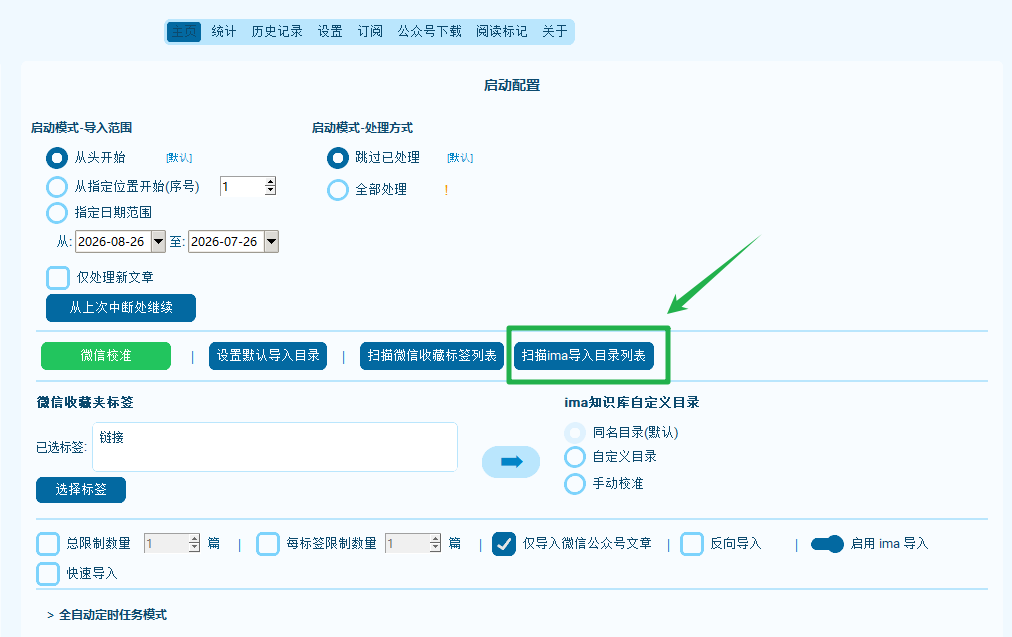This screenshot has height=637, width=1012.
Task: Select the 自定义目录 radio option
Action: pos(574,457)
